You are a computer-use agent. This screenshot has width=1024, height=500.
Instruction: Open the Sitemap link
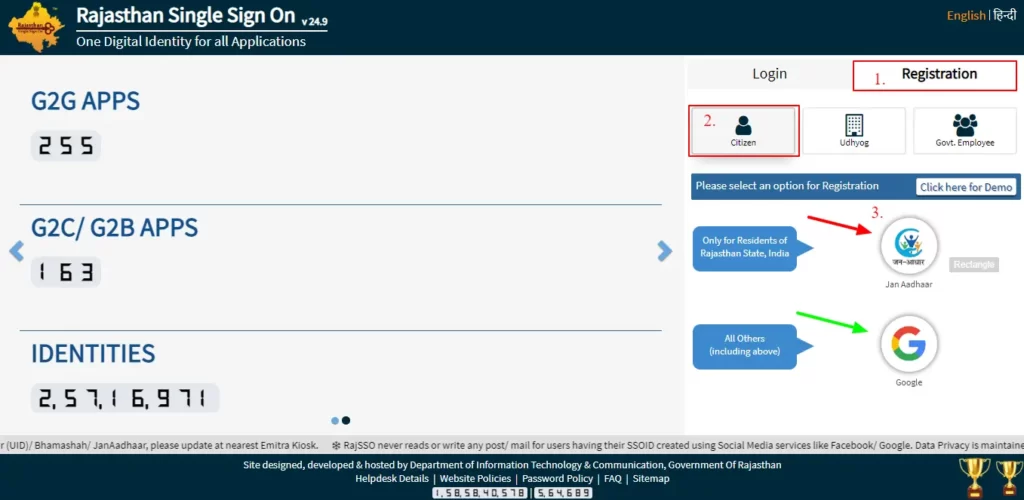651,478
